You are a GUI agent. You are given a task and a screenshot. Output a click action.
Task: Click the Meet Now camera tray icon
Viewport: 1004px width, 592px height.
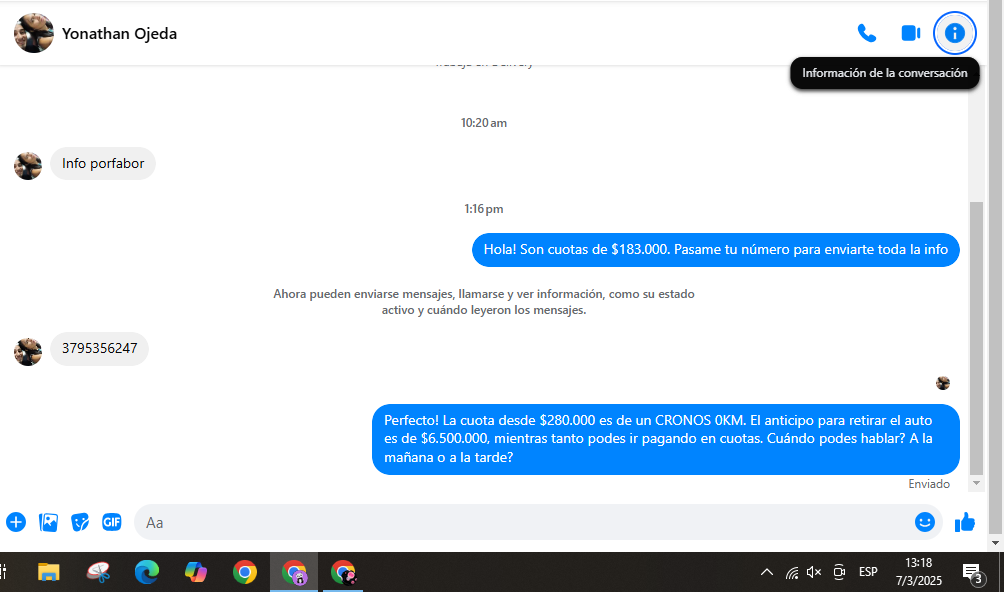click(839, 572)
